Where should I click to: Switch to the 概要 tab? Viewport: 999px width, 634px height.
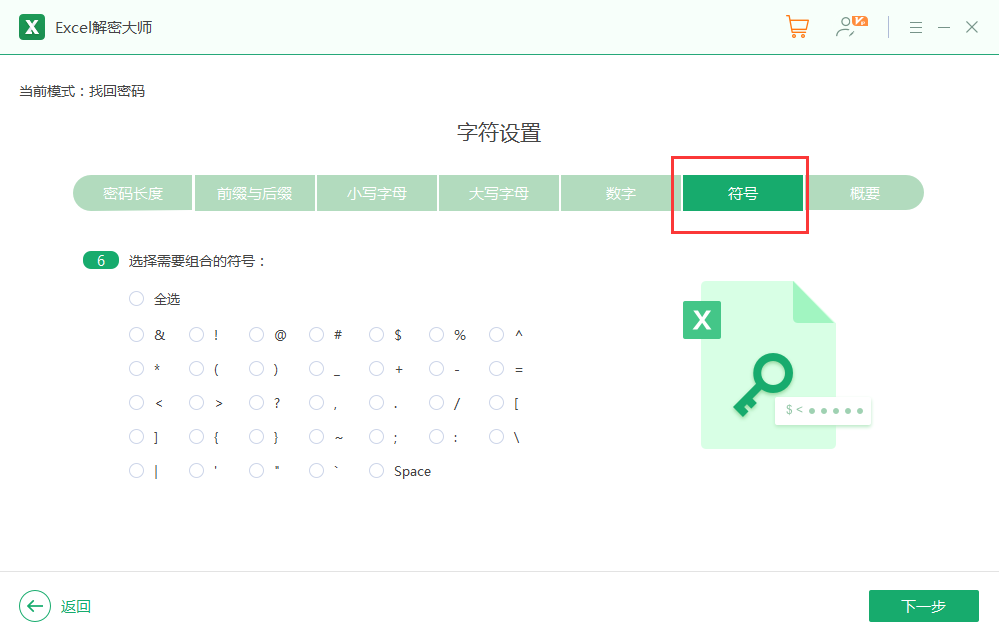coord(865,193)
